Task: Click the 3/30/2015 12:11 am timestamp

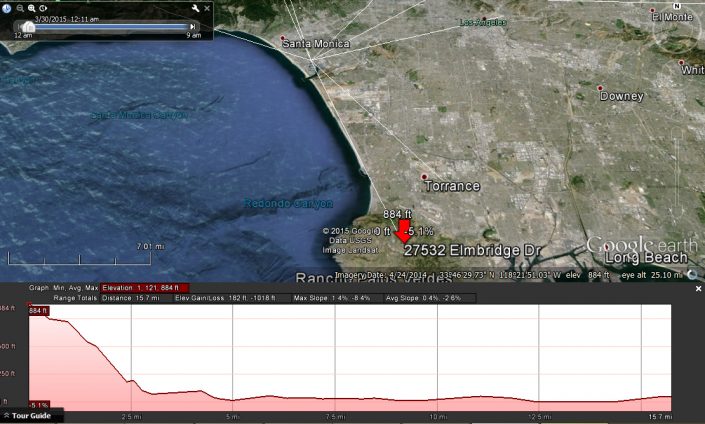Action: click(x=67, y=19)
